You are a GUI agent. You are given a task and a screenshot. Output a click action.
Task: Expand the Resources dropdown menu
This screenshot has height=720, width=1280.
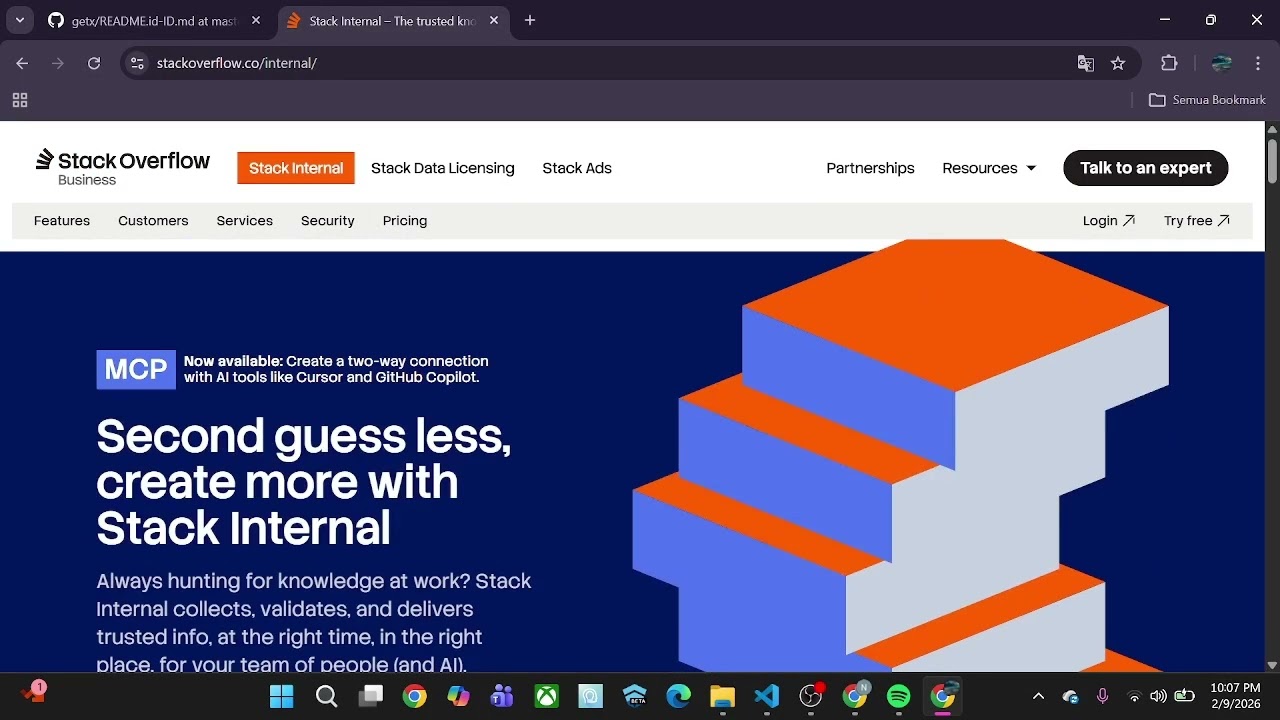(989, 168)
